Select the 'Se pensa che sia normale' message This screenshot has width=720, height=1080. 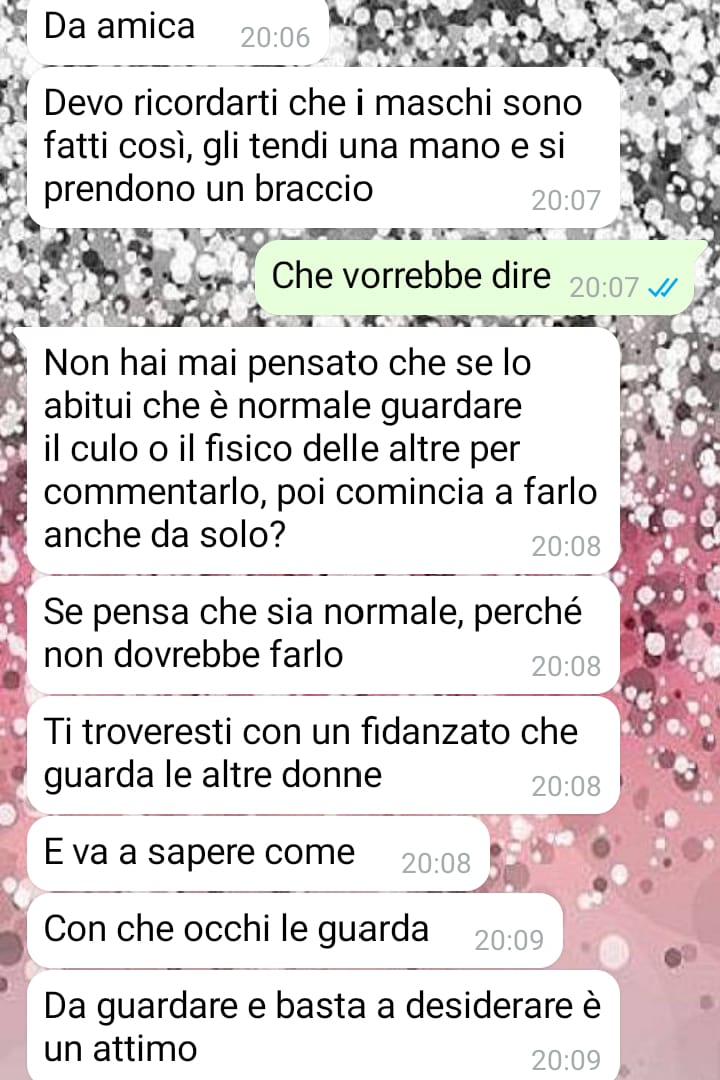coord(323,634)
